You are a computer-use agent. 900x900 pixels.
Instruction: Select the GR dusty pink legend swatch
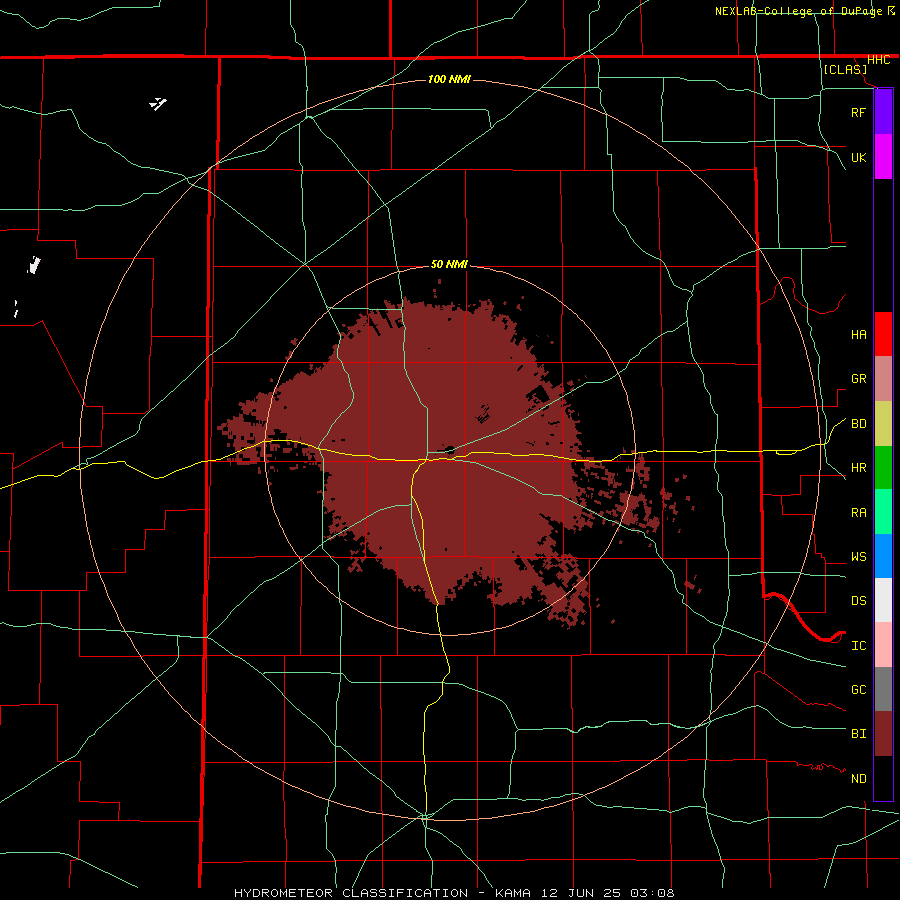coord(883,379)
